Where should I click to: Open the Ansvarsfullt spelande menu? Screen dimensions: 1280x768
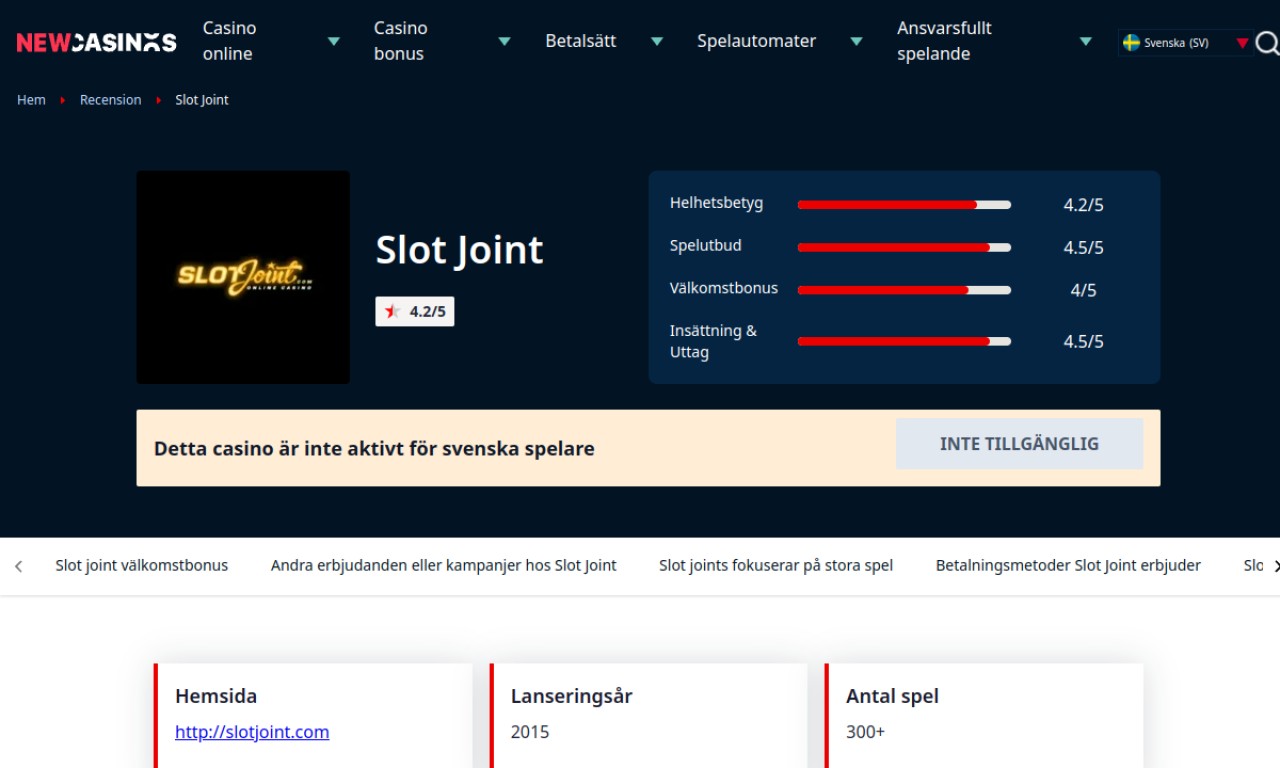[x=944, y=41]
